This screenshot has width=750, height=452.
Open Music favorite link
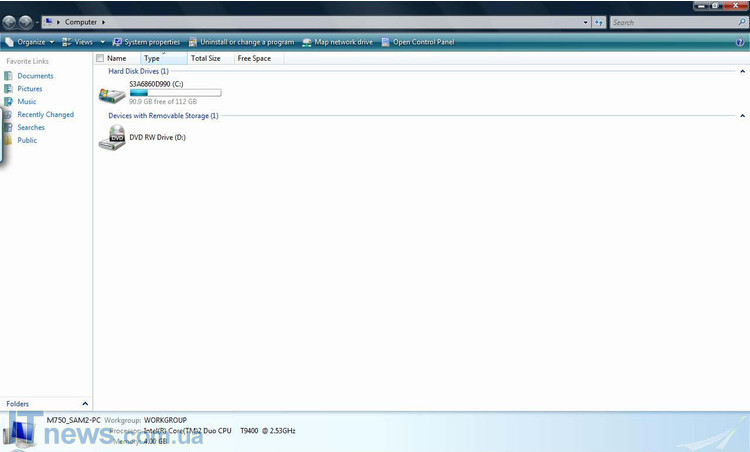point(27,102)
